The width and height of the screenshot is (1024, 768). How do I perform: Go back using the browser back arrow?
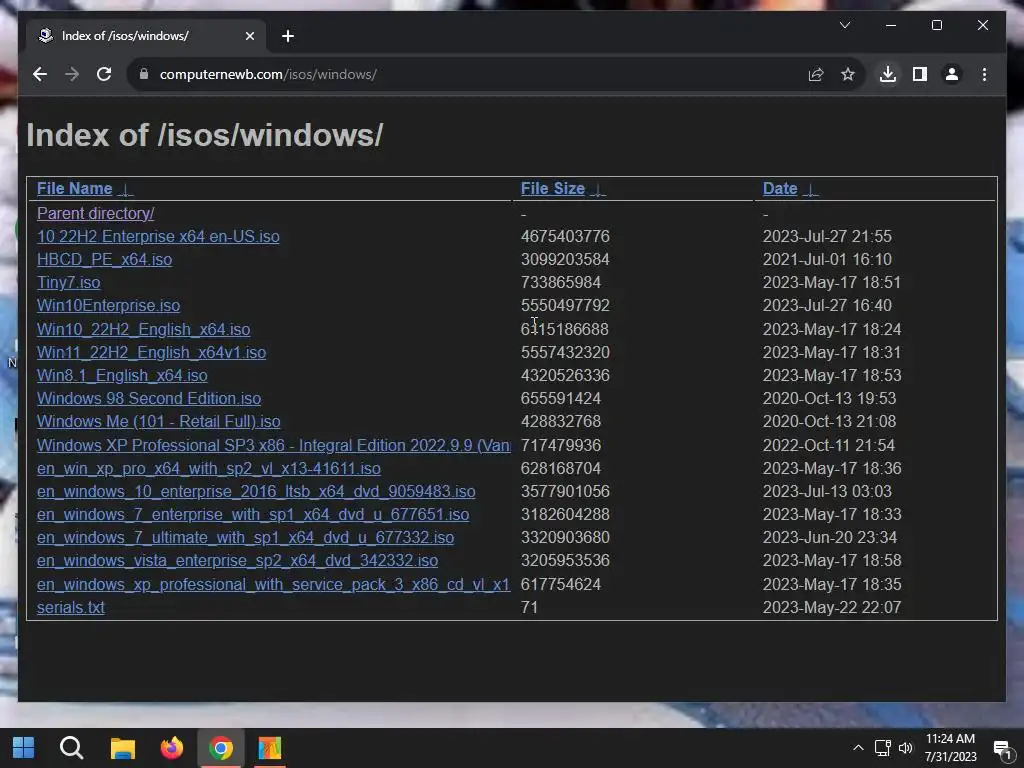pos(40,74)
